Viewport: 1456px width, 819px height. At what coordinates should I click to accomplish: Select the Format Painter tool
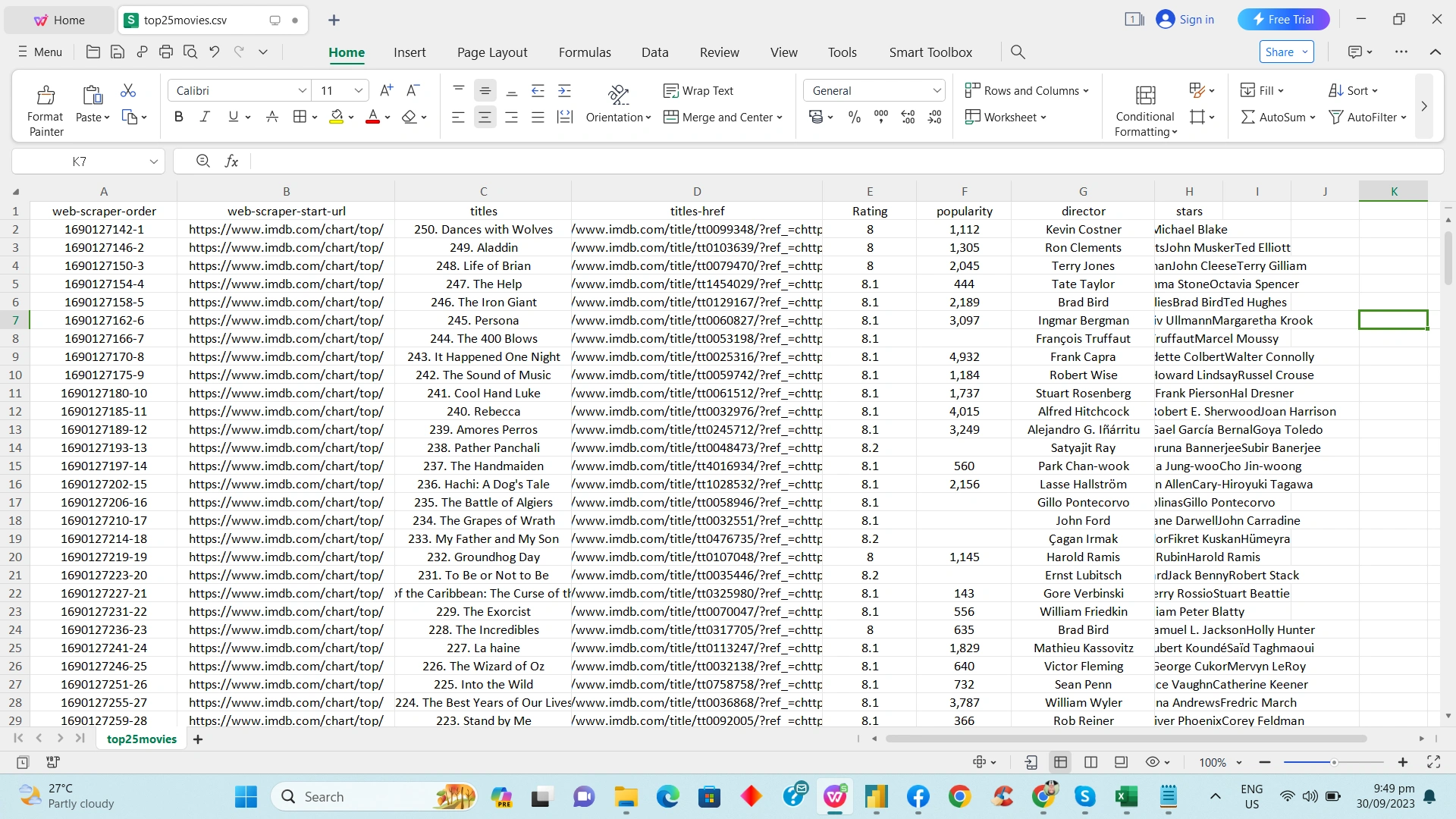(45, 106)
